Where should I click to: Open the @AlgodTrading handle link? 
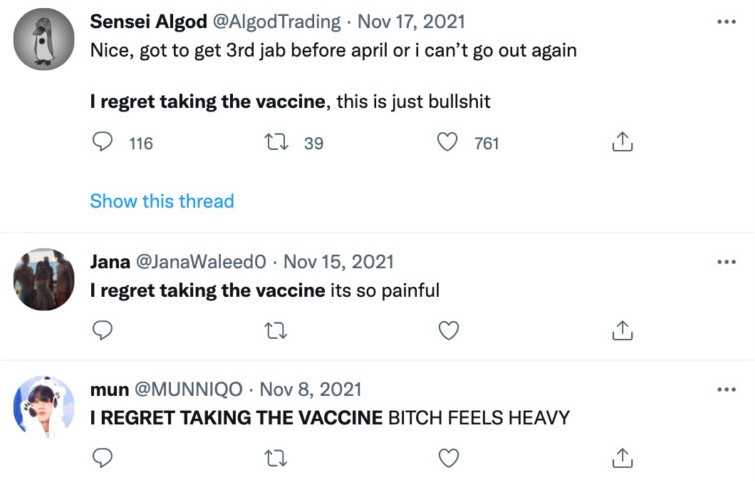(274, 22)
